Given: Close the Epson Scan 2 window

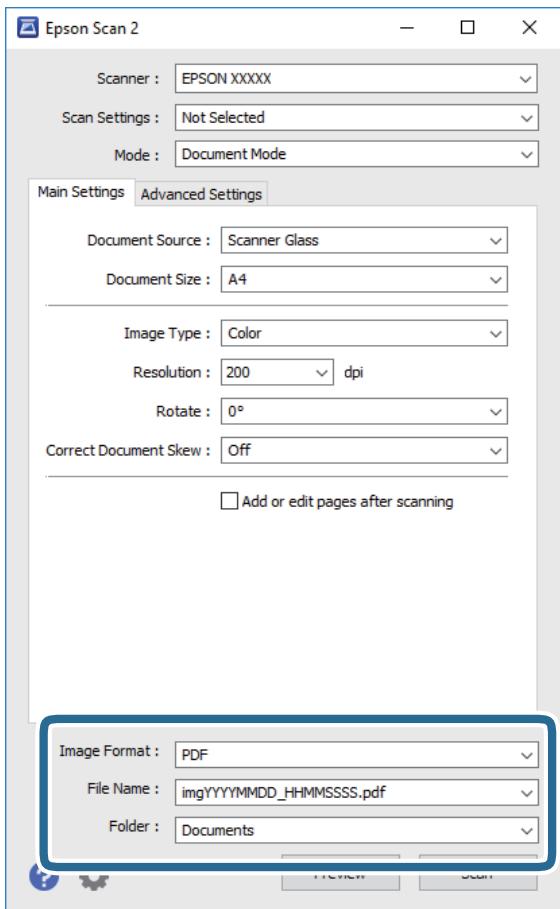Looking at the screenshot, I should point(529,27).
